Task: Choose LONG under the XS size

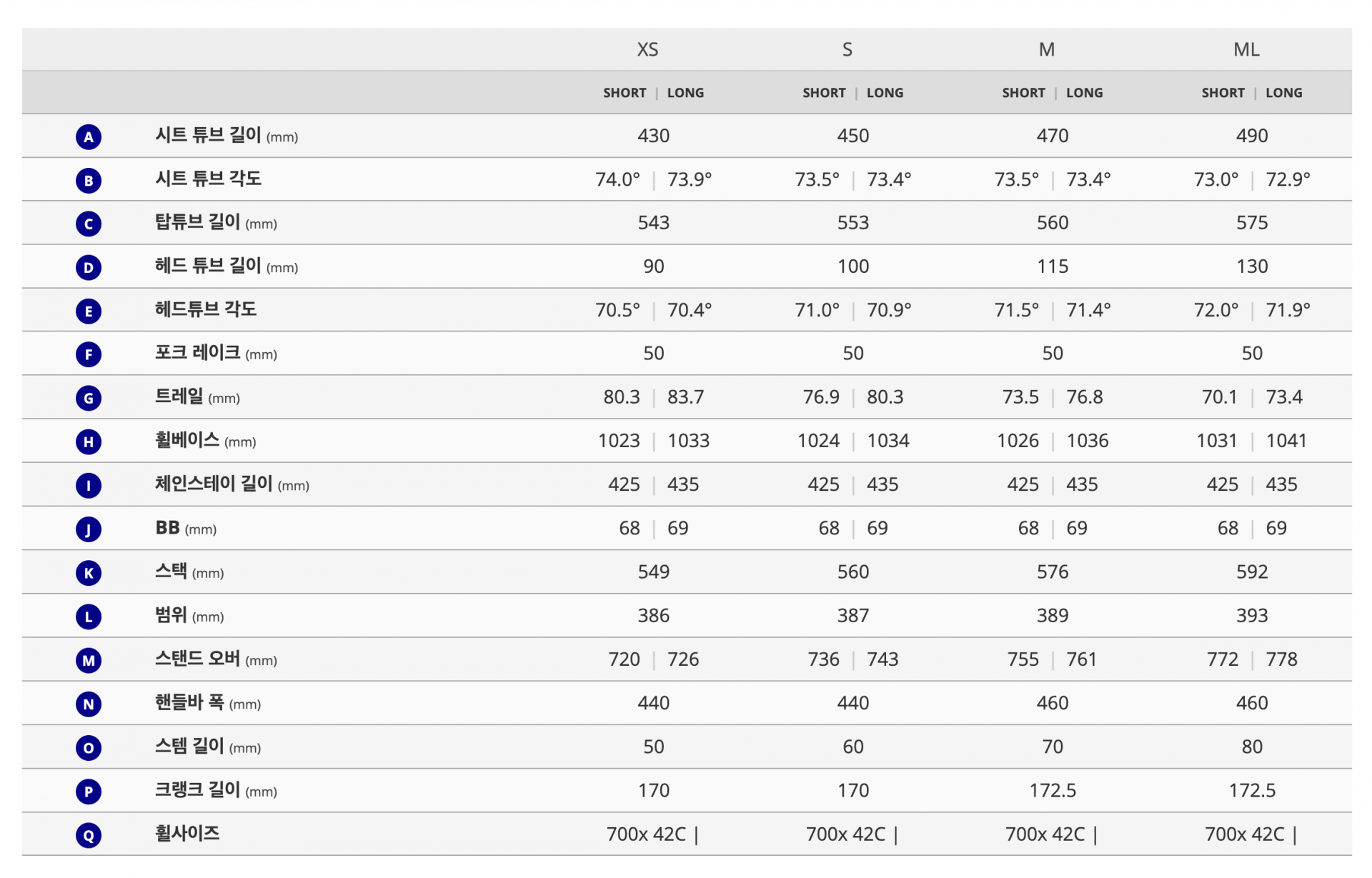Action: pos(685,93)
